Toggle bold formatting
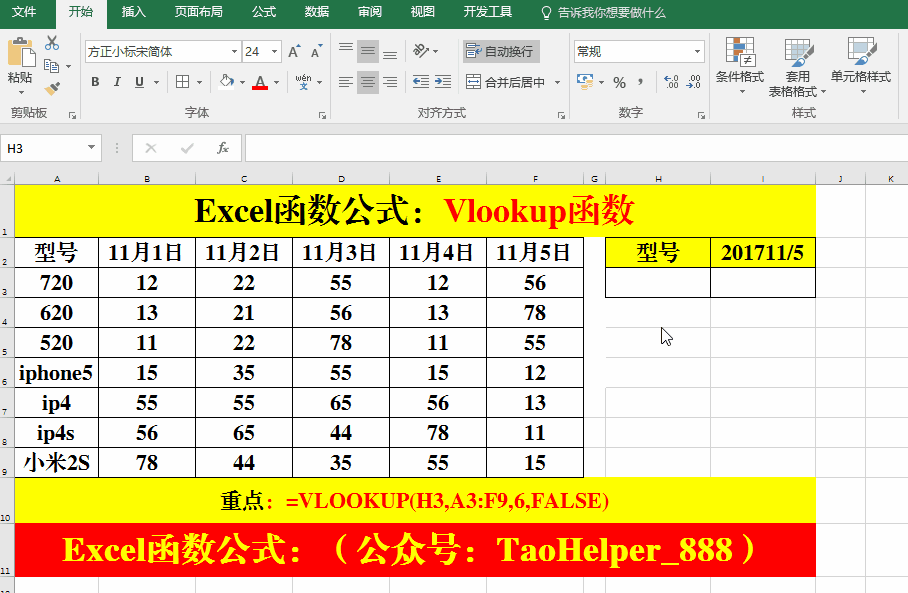Screen dimensions: 908x593 point(96,82)
